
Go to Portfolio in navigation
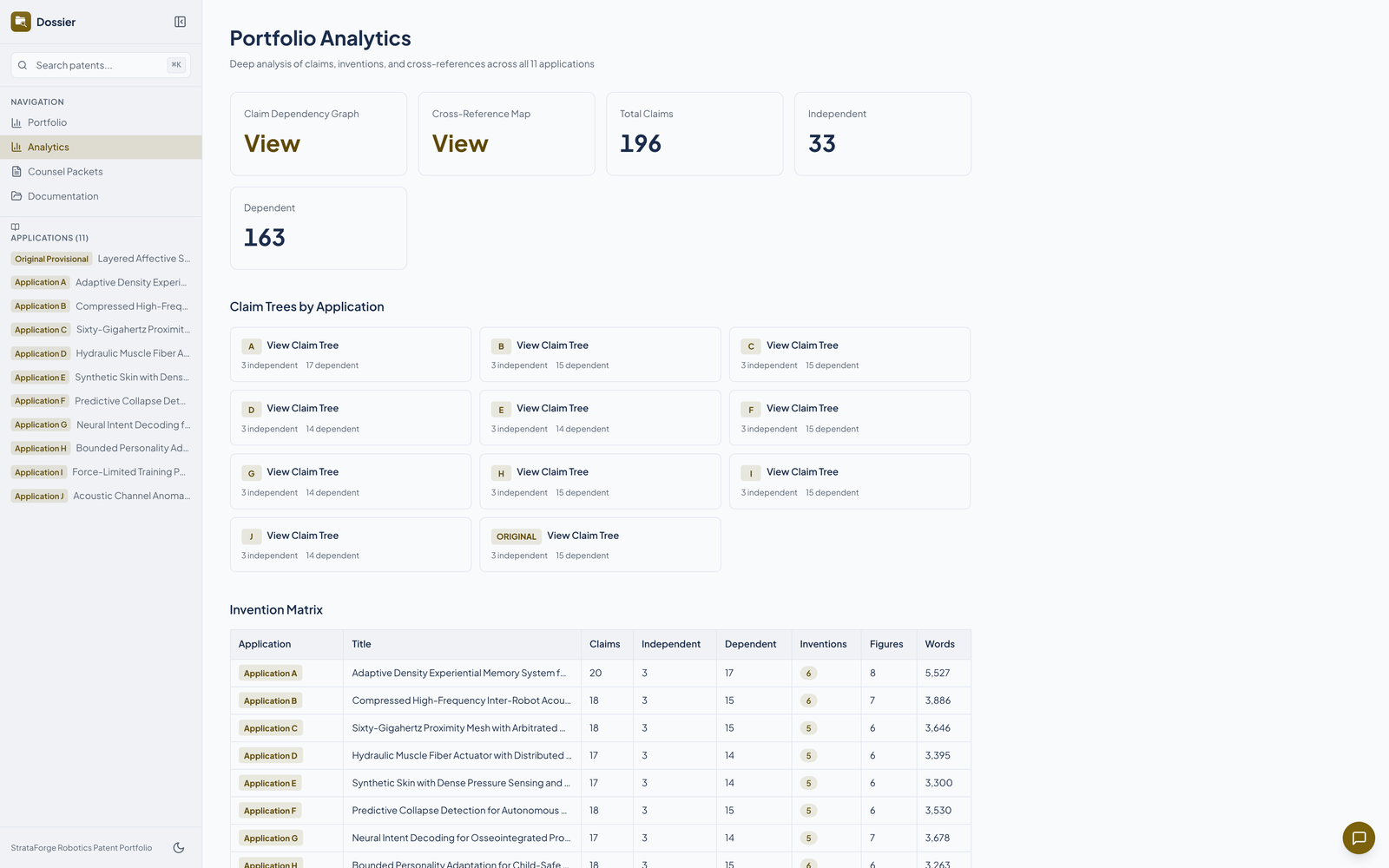tap(101, 122)
